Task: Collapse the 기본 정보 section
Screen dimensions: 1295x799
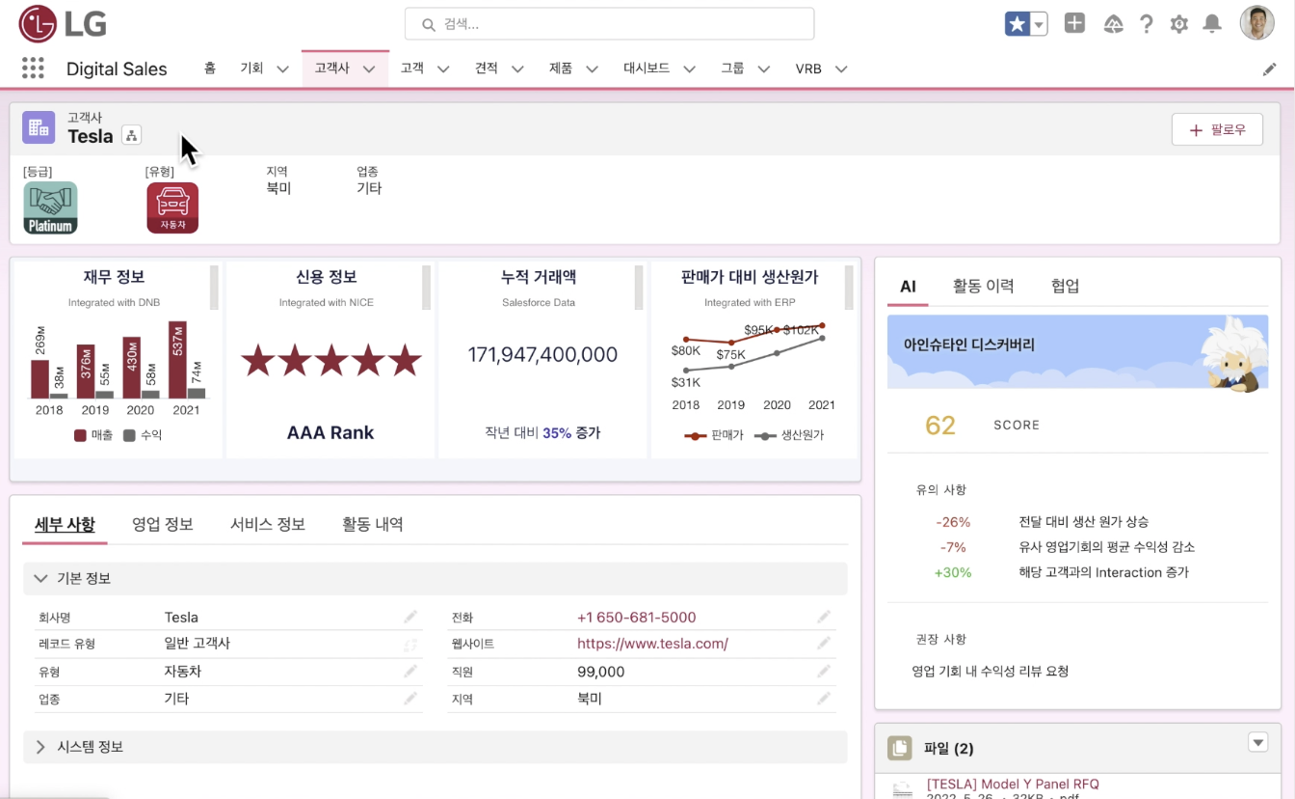Action: [41, 578]
